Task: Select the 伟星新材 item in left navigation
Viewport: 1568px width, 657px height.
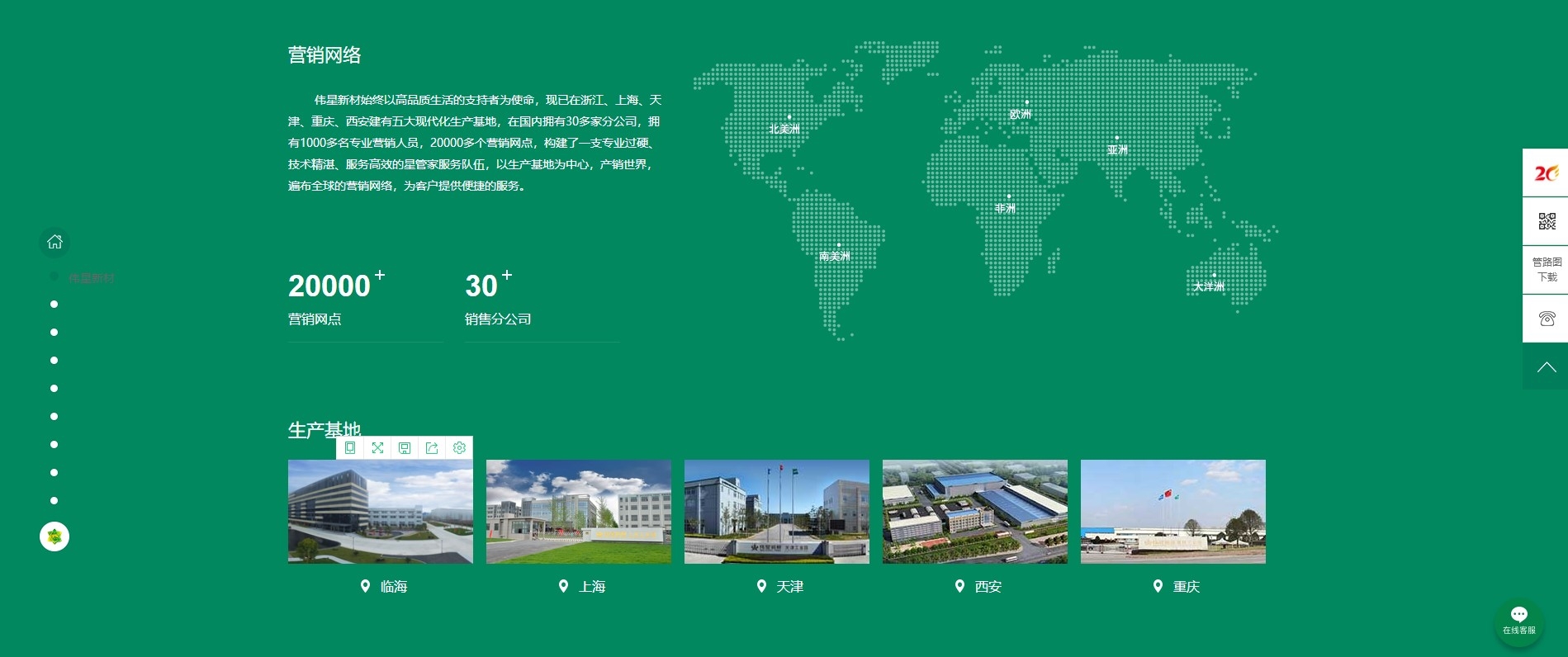Action: pyautogui.click(x=91, y=278)
